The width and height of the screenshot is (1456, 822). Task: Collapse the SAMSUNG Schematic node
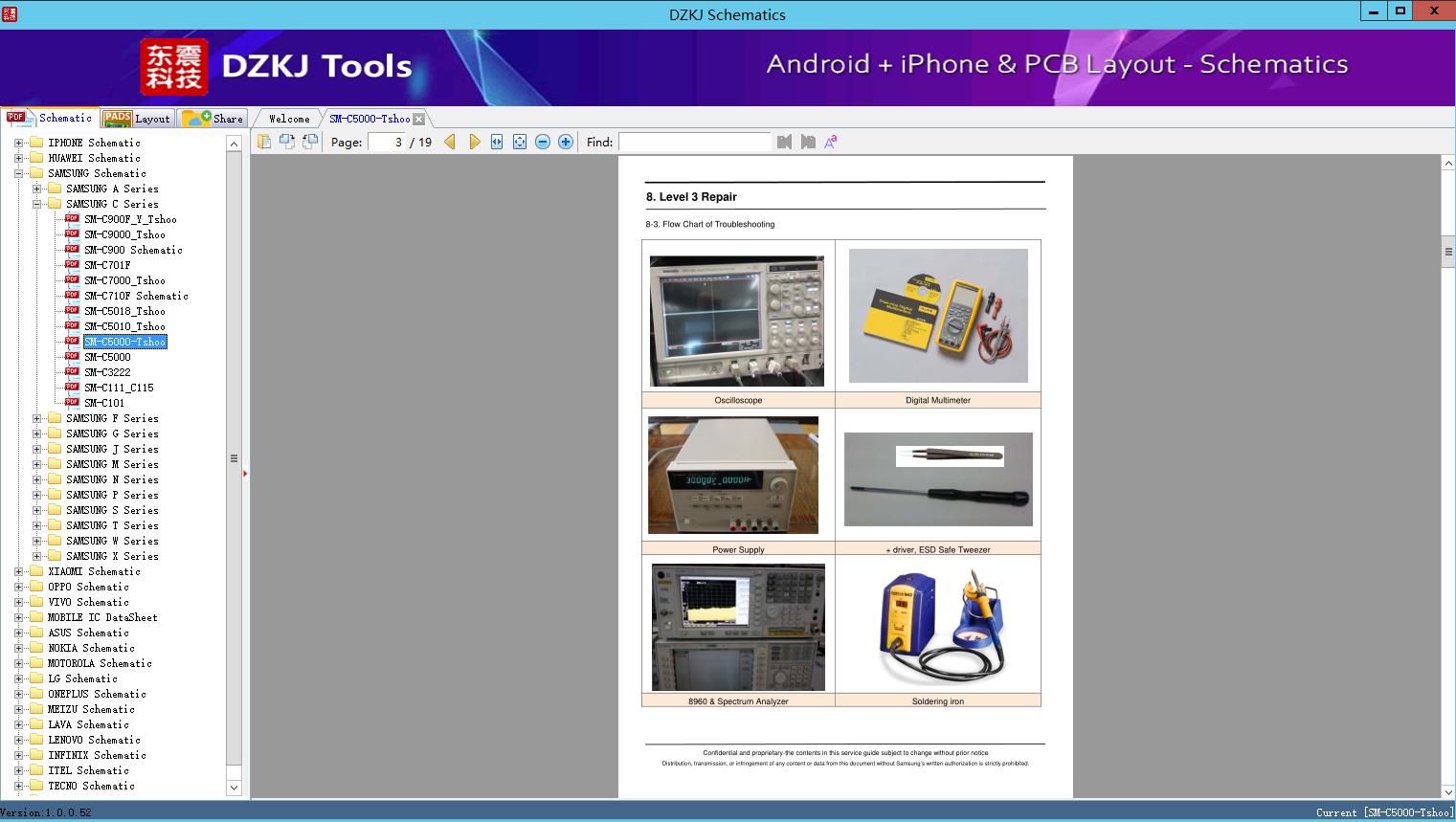coord(18,173)
